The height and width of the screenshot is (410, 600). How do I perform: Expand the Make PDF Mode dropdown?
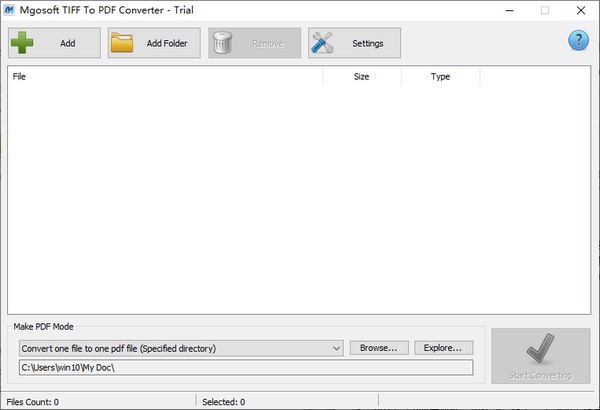[x=181, y=348]
